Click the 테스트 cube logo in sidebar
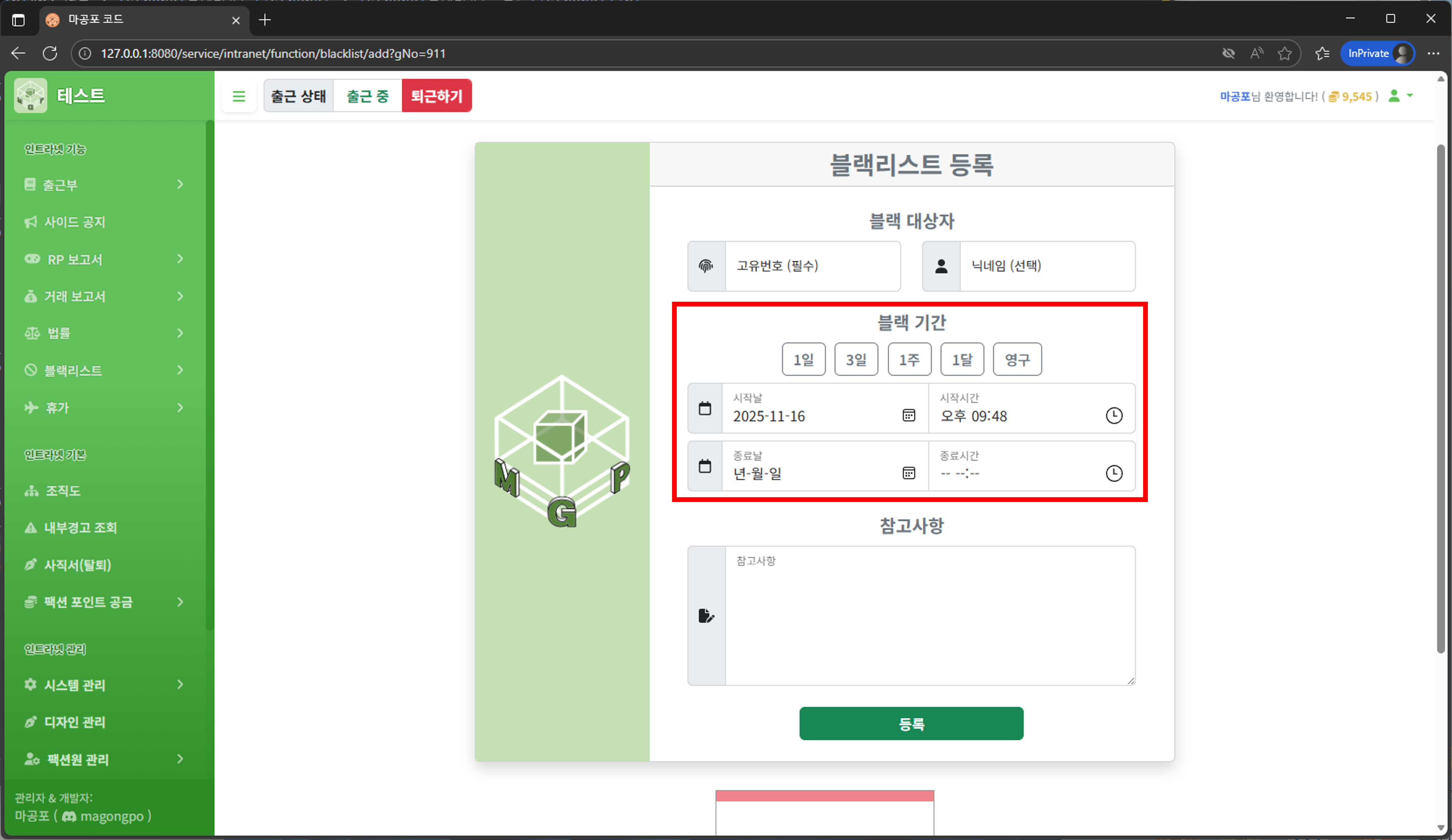 click(x=31, y=96)
